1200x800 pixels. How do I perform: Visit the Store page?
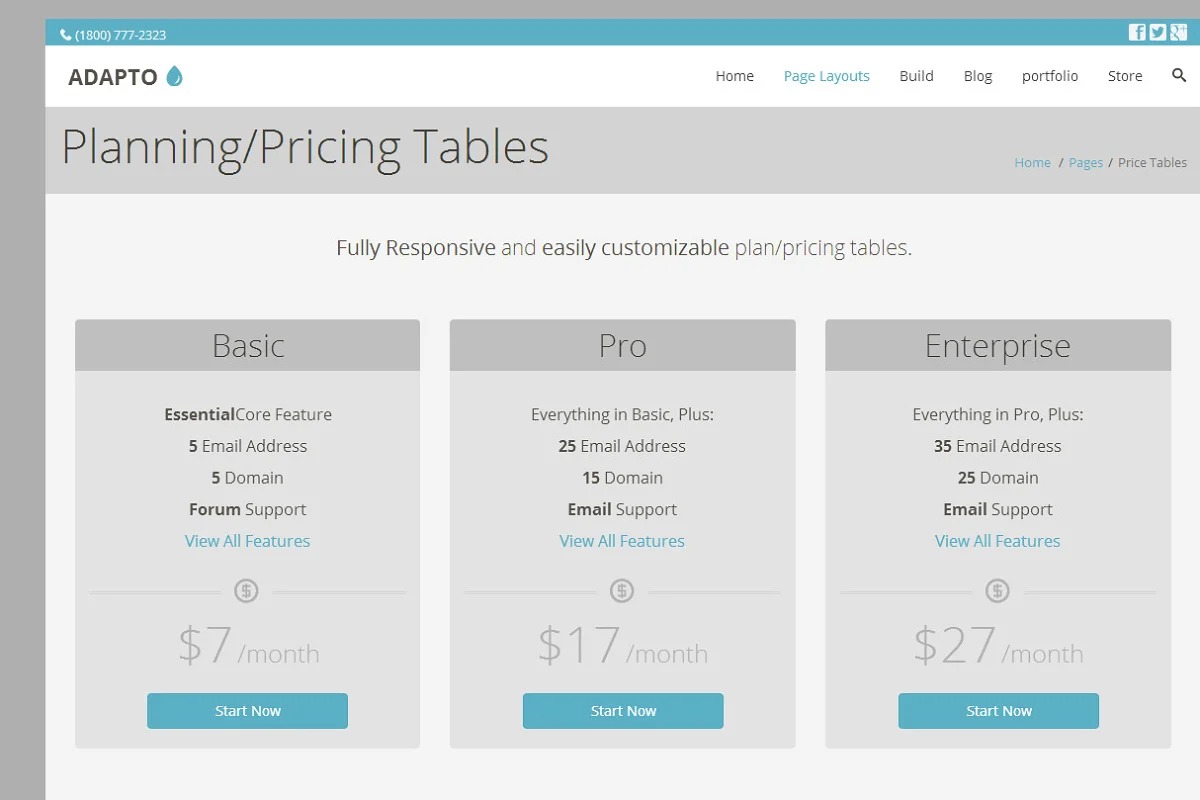coord(1124,76)
